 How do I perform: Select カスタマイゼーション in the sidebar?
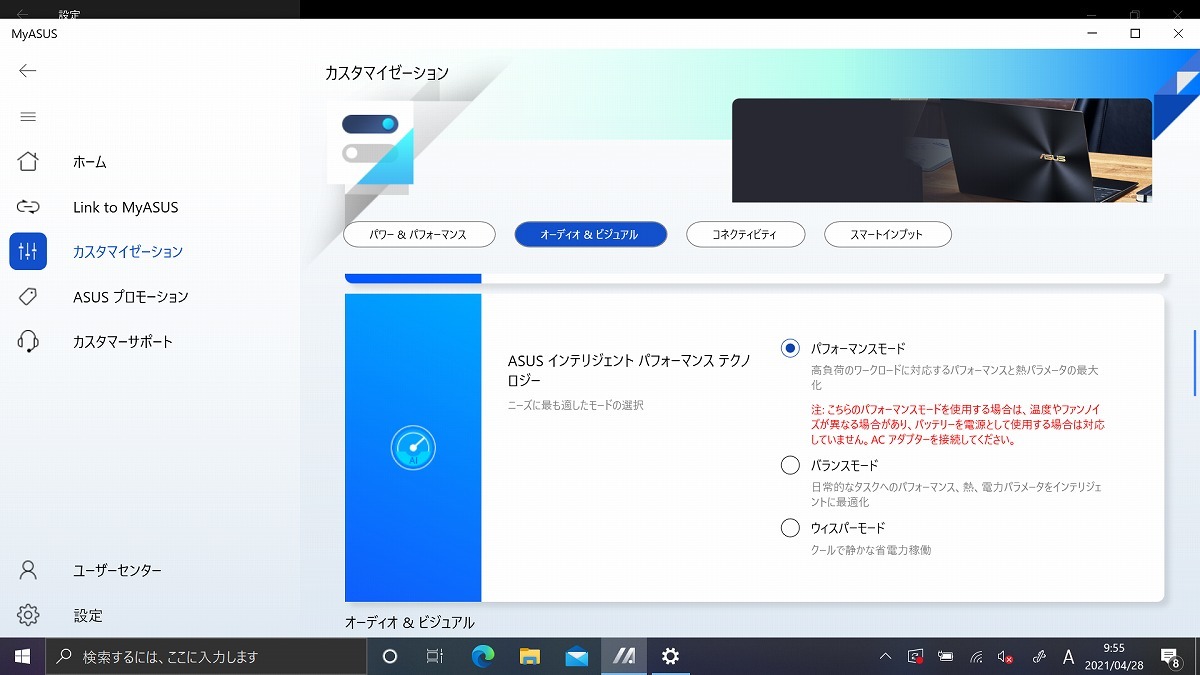click(x=128, y=252)
